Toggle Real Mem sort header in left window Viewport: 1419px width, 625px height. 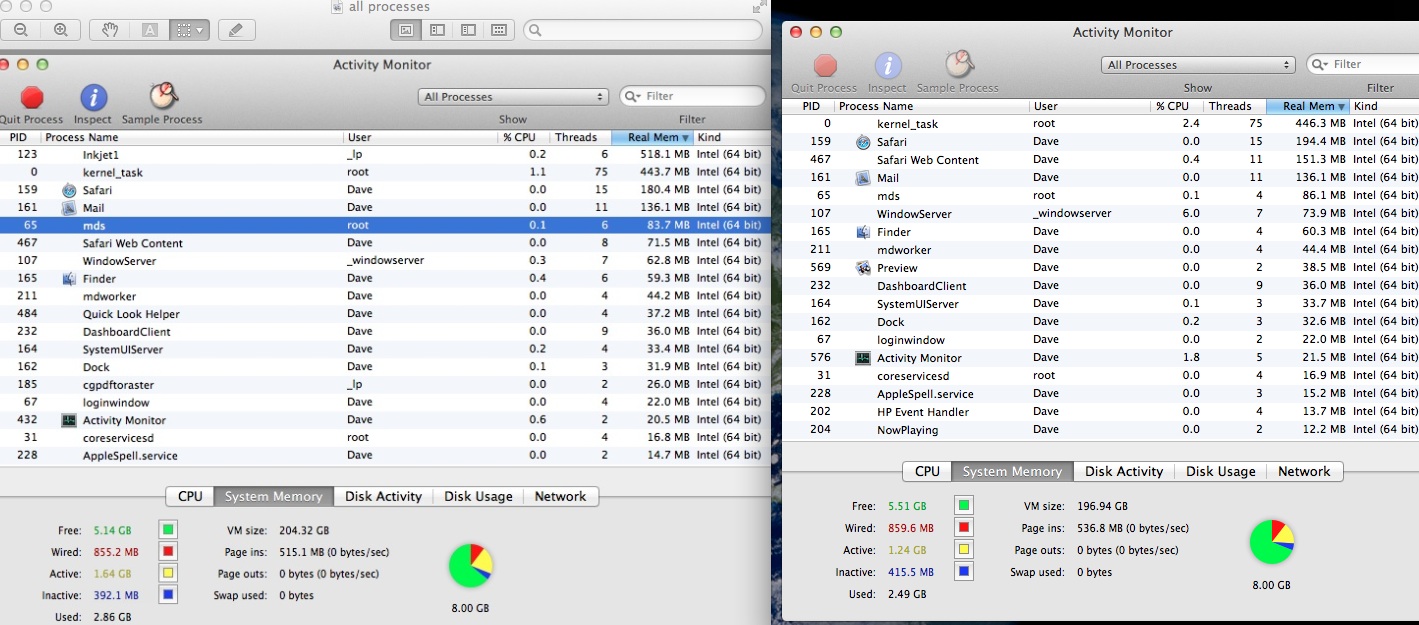[651, 137]
